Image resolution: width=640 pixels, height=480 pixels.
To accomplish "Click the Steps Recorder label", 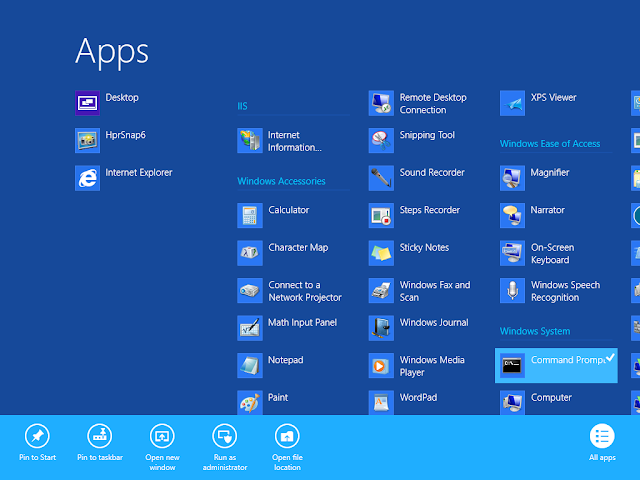I will pyautogui.click(x=429, y=210).
